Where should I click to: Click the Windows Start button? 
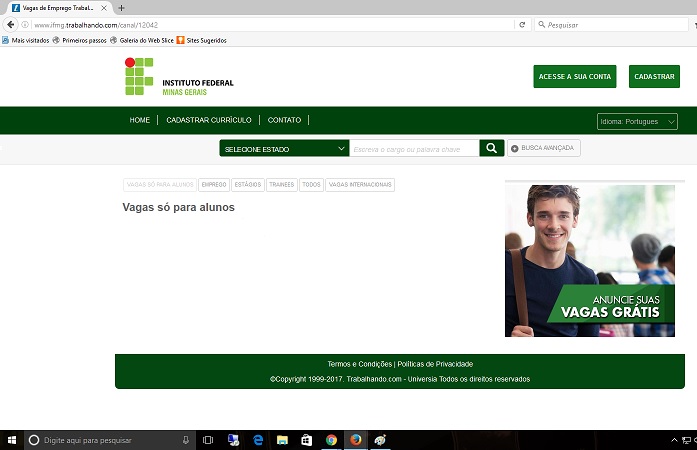coord(11,440)
